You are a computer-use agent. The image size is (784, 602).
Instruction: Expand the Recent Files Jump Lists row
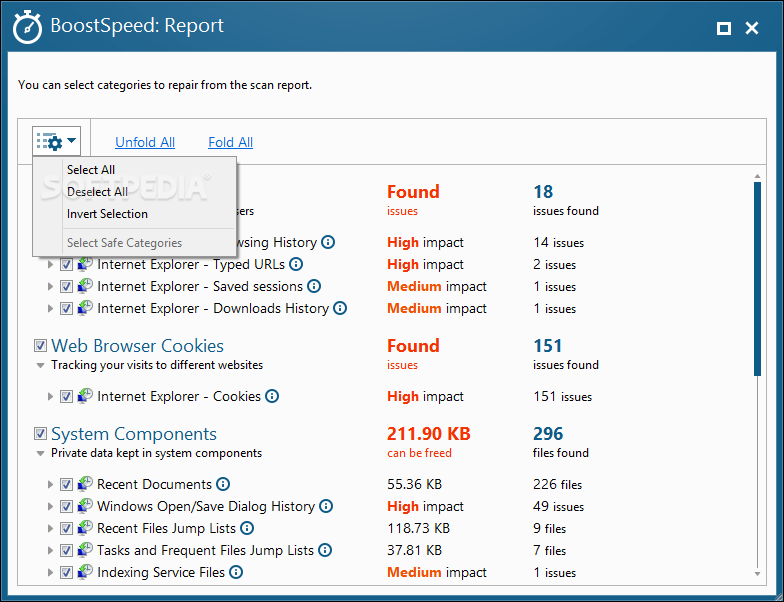click(x=50, y=528)
